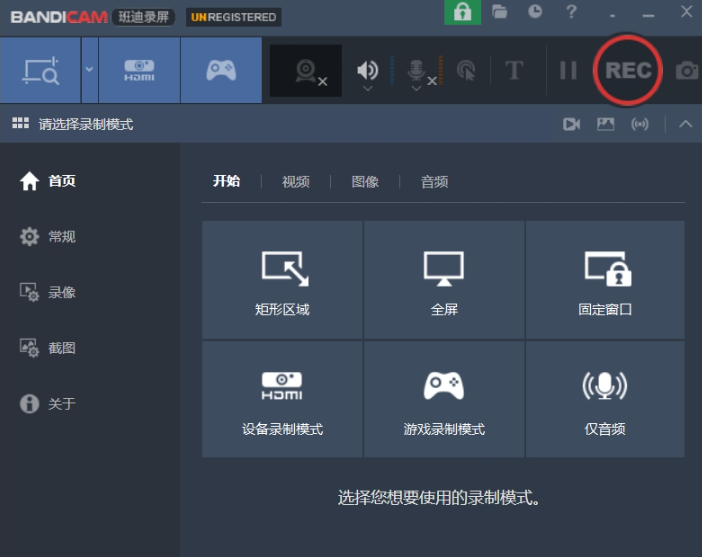The height and width of the screenshot is (557, 702).
Task: Select screen rectangle recording mode in toolbar
Action: 40,71
